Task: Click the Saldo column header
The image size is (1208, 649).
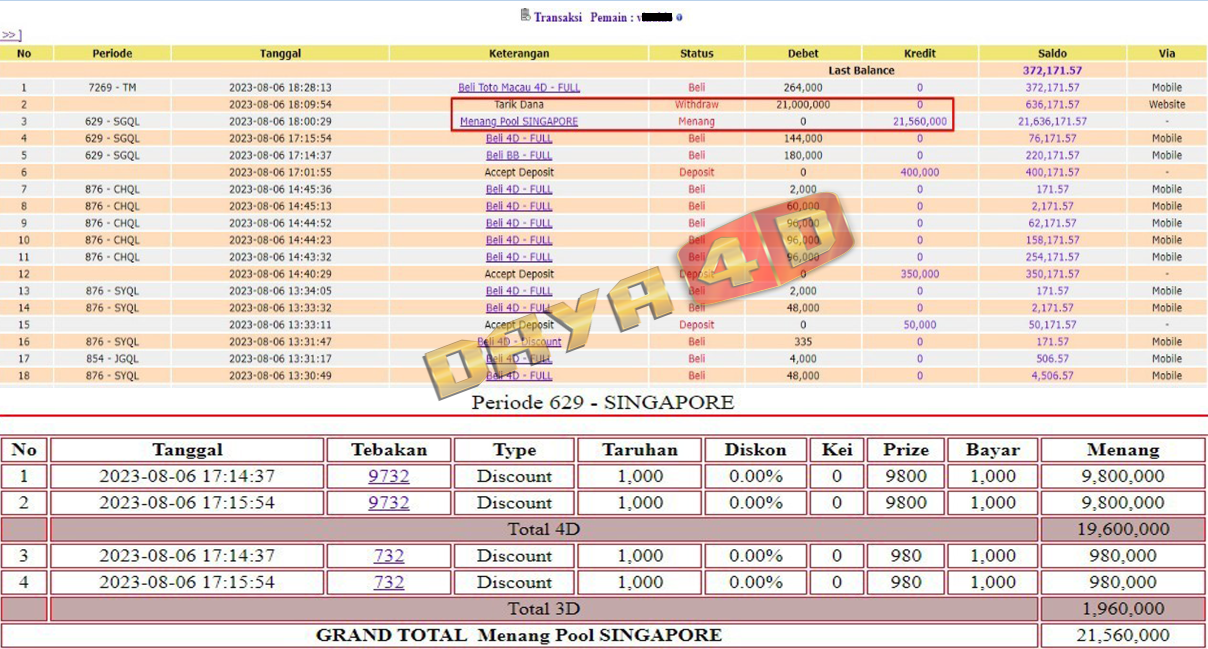Action: pos(1052,54)
